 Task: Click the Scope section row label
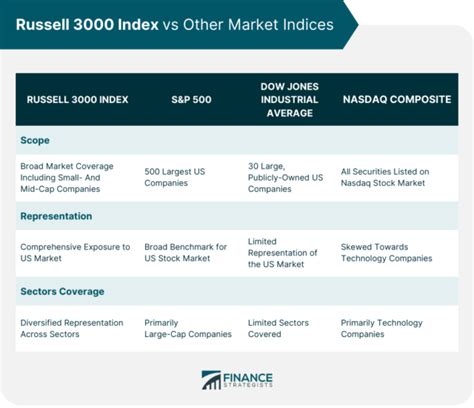pos(35,140)
